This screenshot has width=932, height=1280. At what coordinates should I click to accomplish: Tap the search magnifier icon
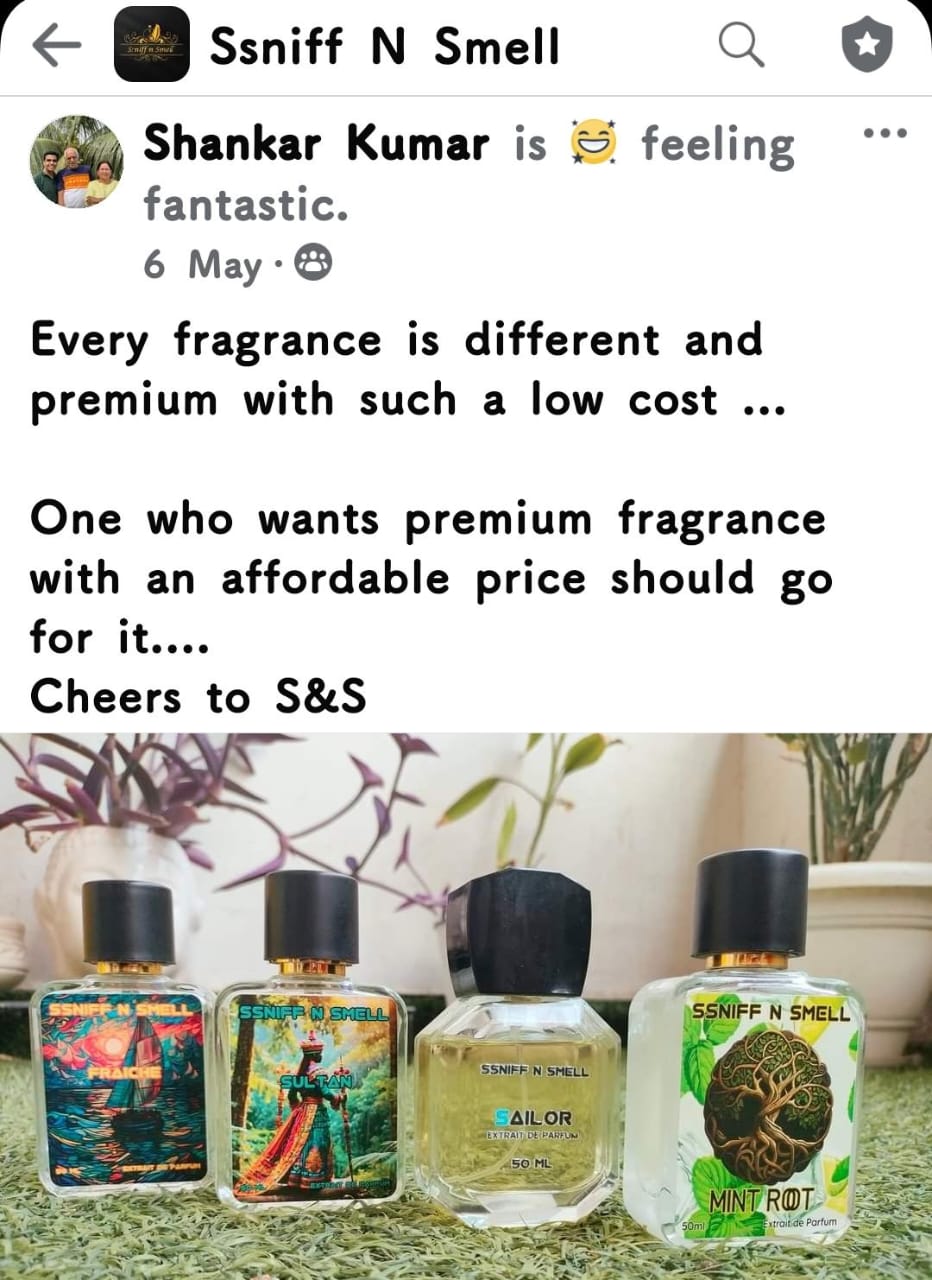click(x=741, y=45)
